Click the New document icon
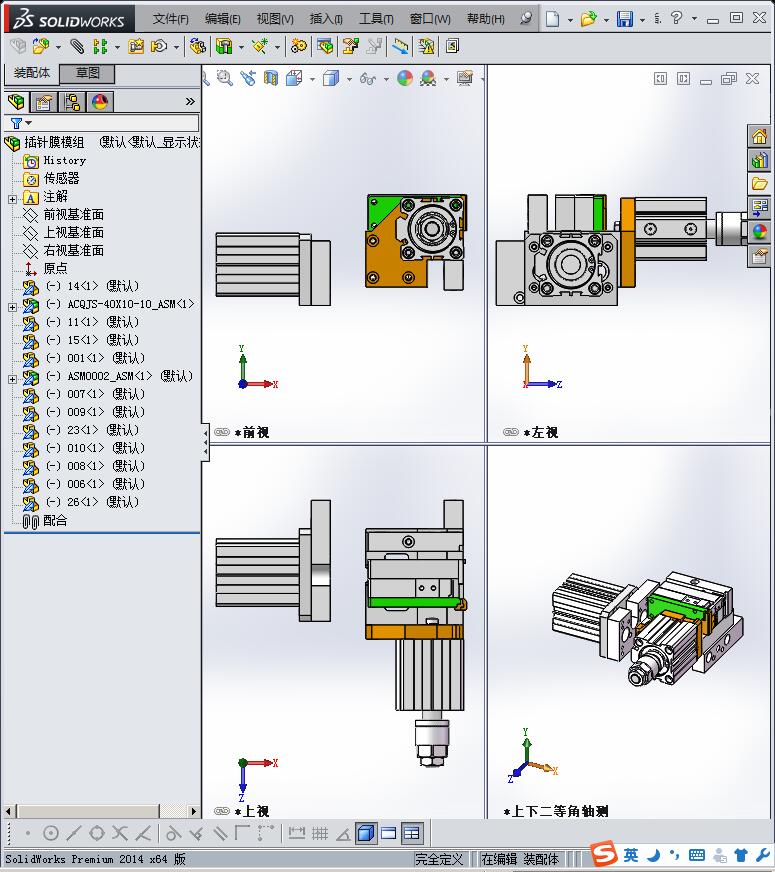 (x=553, y=19)
